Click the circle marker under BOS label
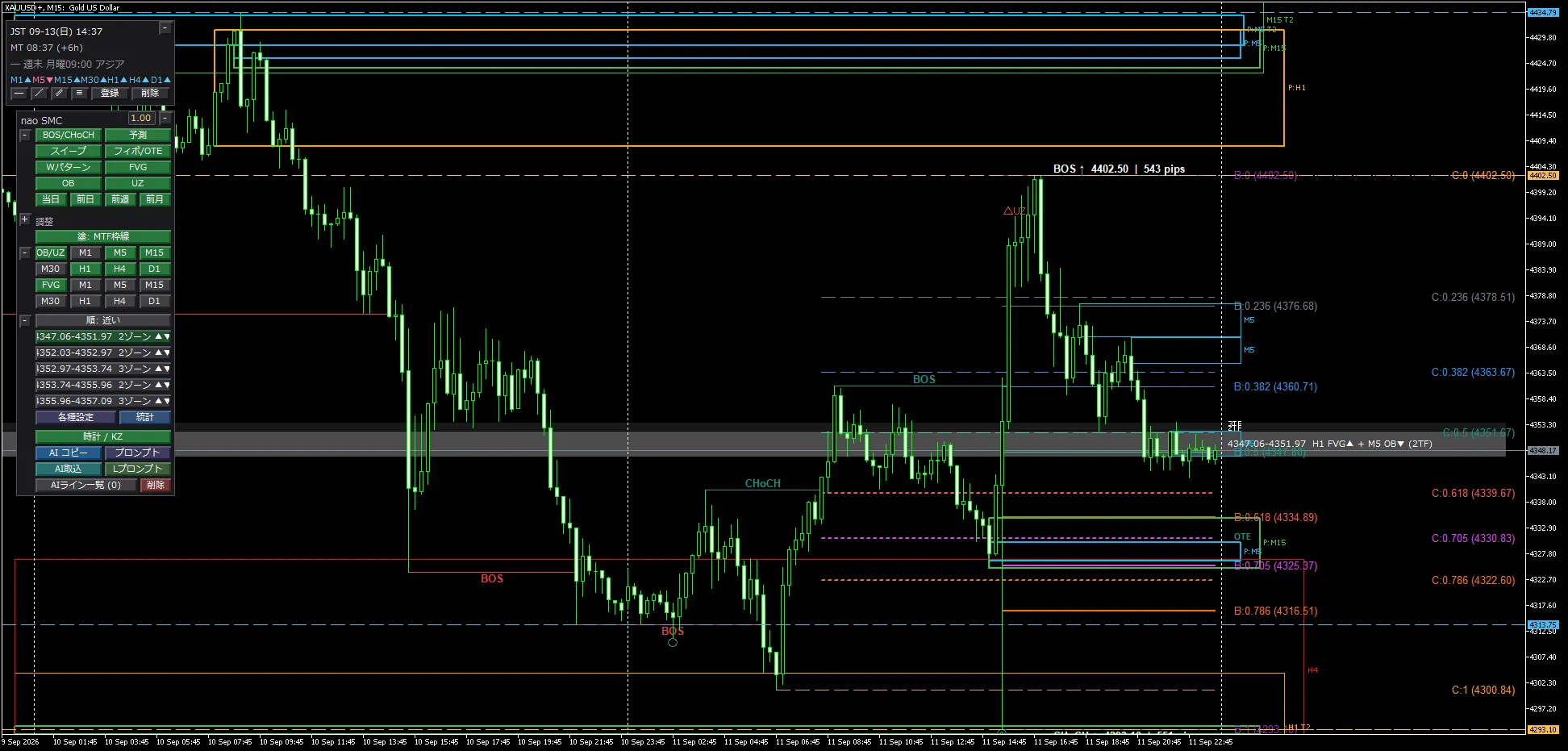 [673, 642]
